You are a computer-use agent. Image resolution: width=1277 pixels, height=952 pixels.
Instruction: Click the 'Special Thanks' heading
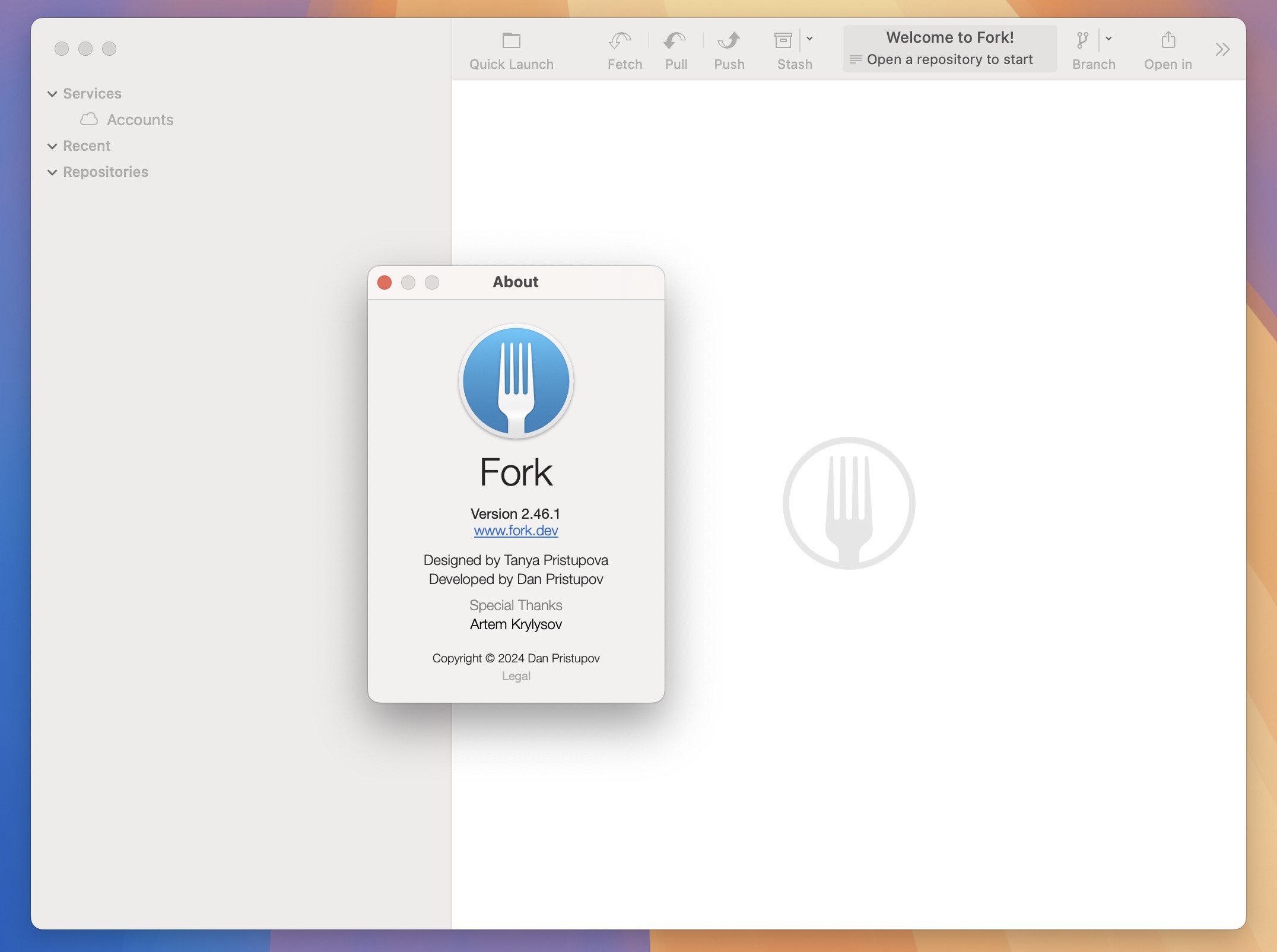coord(516,605)
